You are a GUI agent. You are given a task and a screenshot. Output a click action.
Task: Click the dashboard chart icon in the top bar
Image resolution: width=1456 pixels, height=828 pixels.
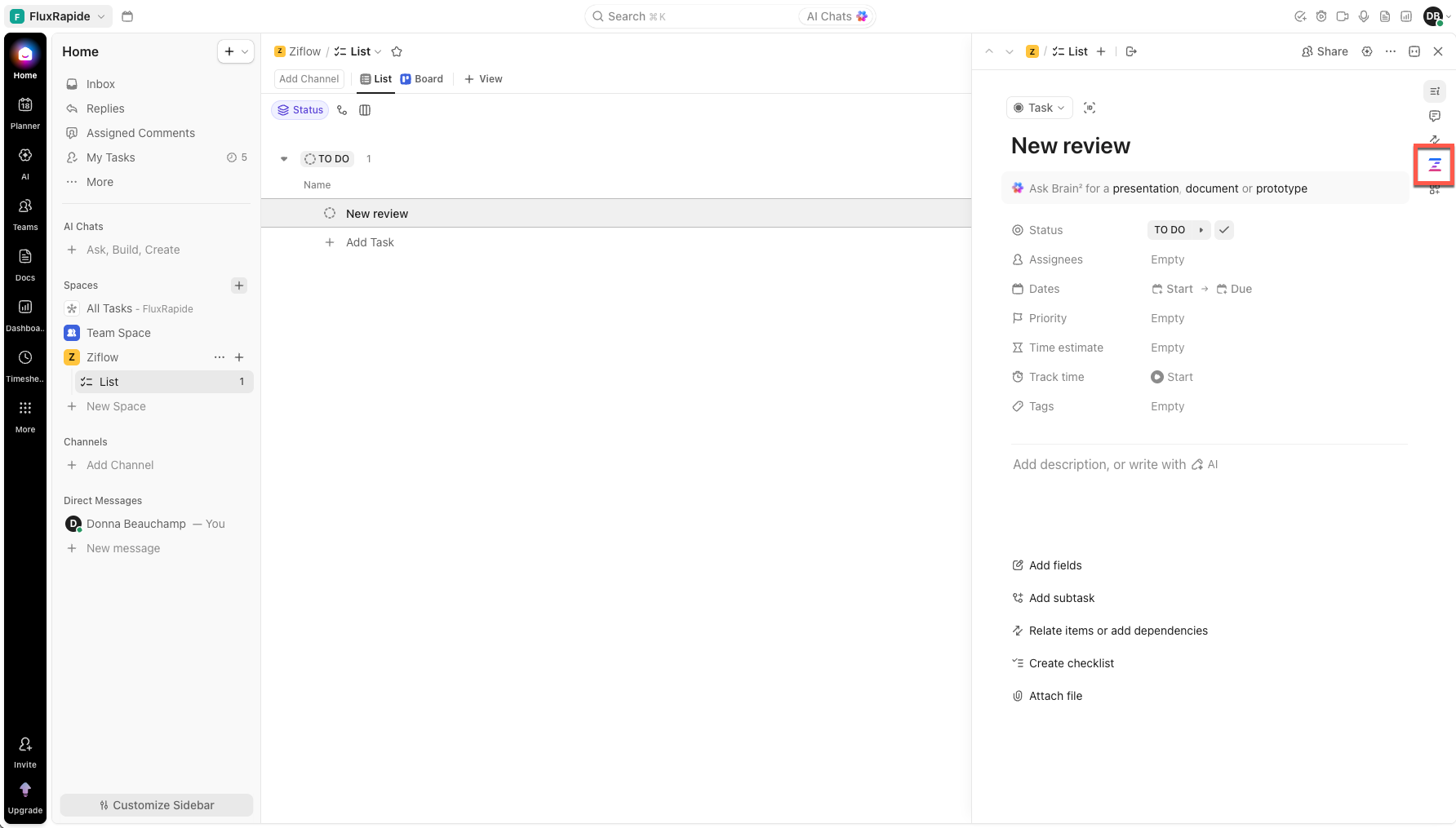[x=1406, y=16]
